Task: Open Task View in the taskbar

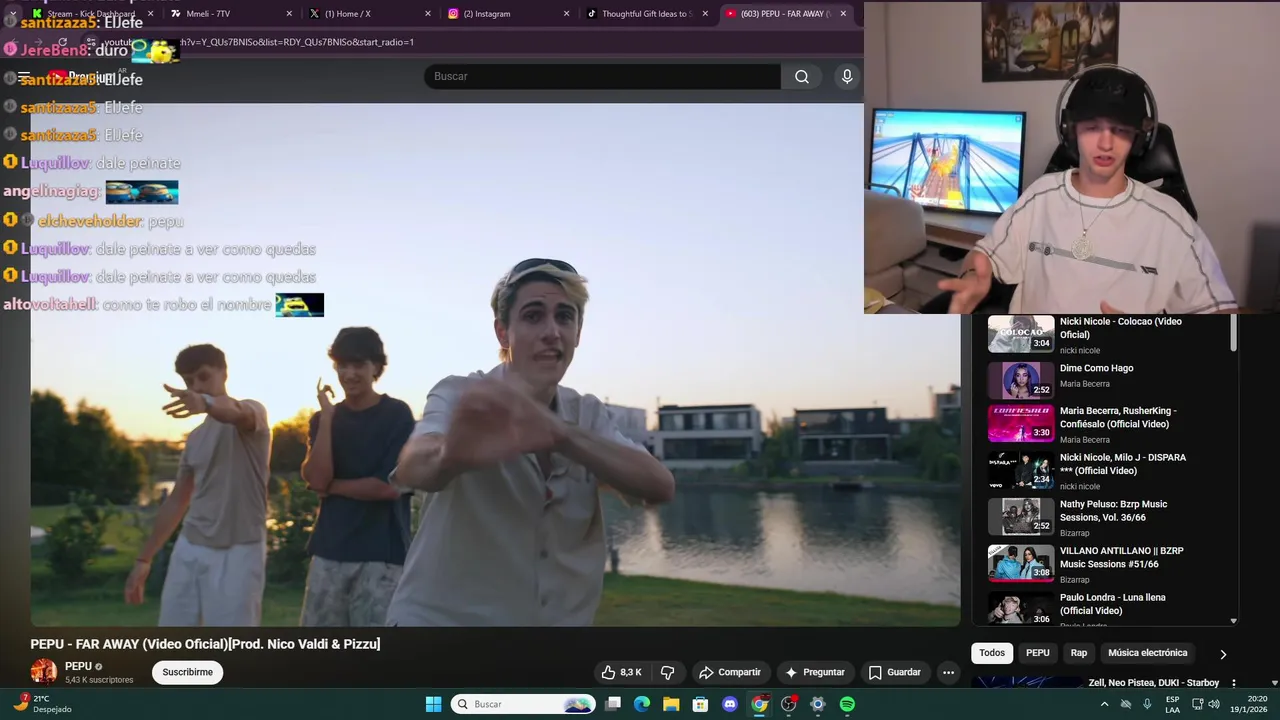Action: tap(613, 704)
